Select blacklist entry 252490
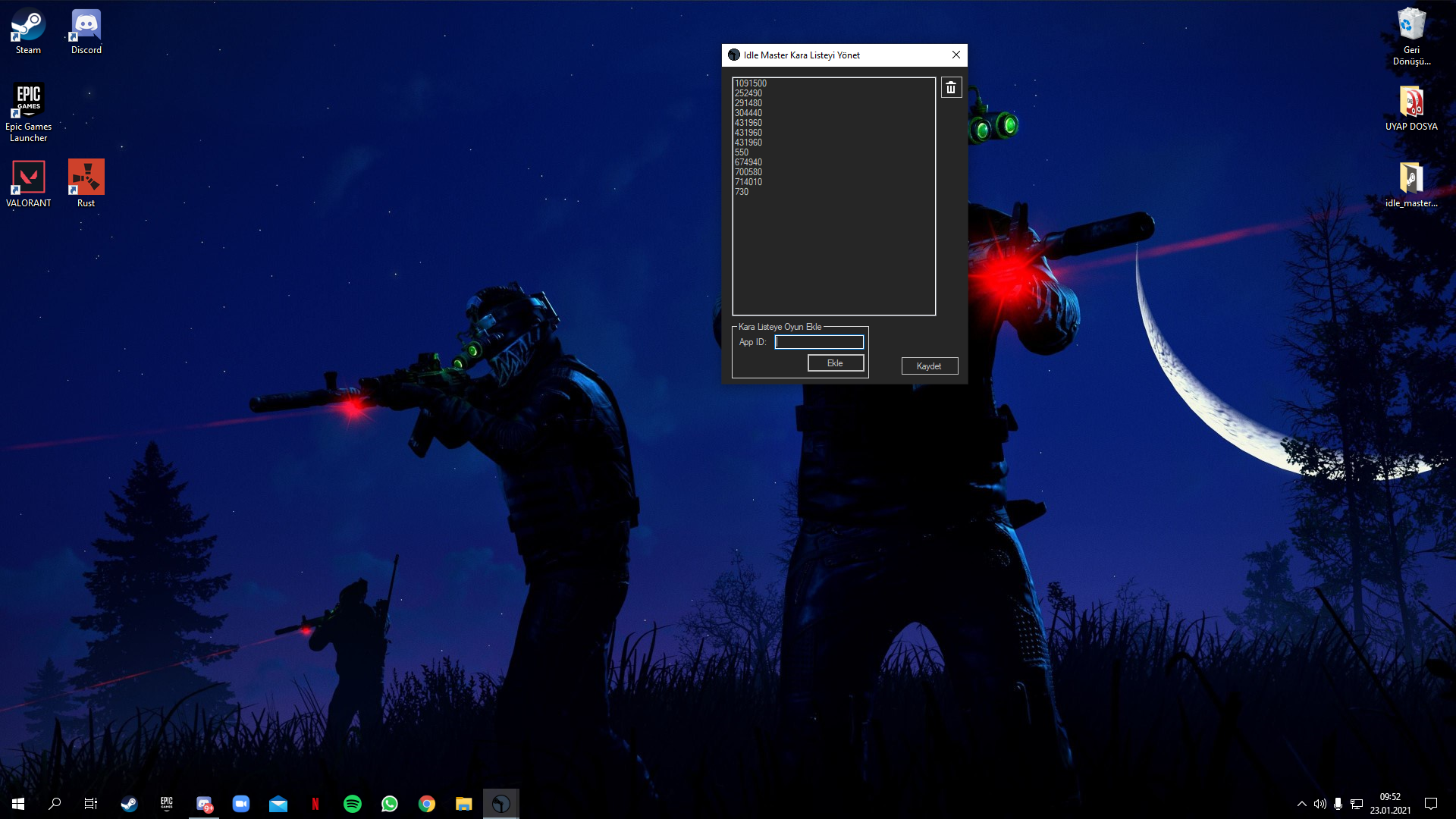Viewport: 1456px width, 819px height. click(x=748, y=93)
